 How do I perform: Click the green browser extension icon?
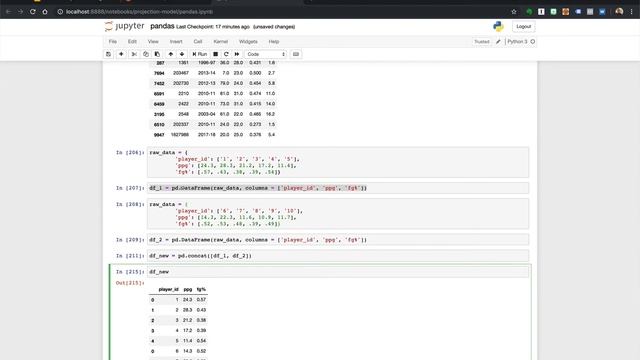pyautogui.click(x=529, y=12)
